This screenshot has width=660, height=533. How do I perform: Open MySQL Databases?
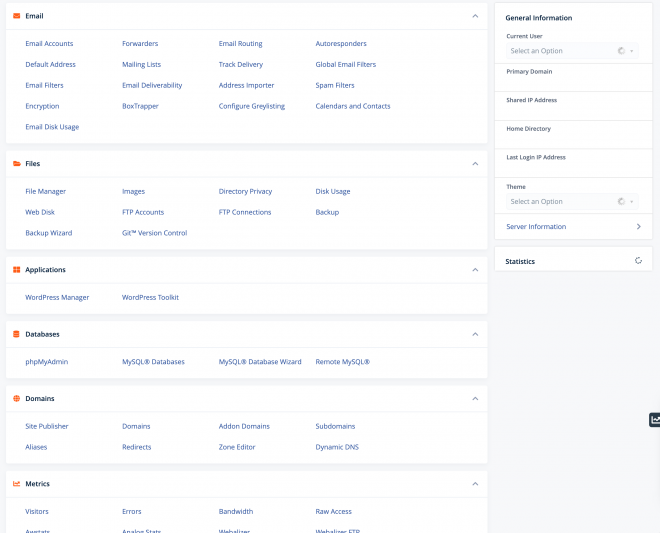153,362
